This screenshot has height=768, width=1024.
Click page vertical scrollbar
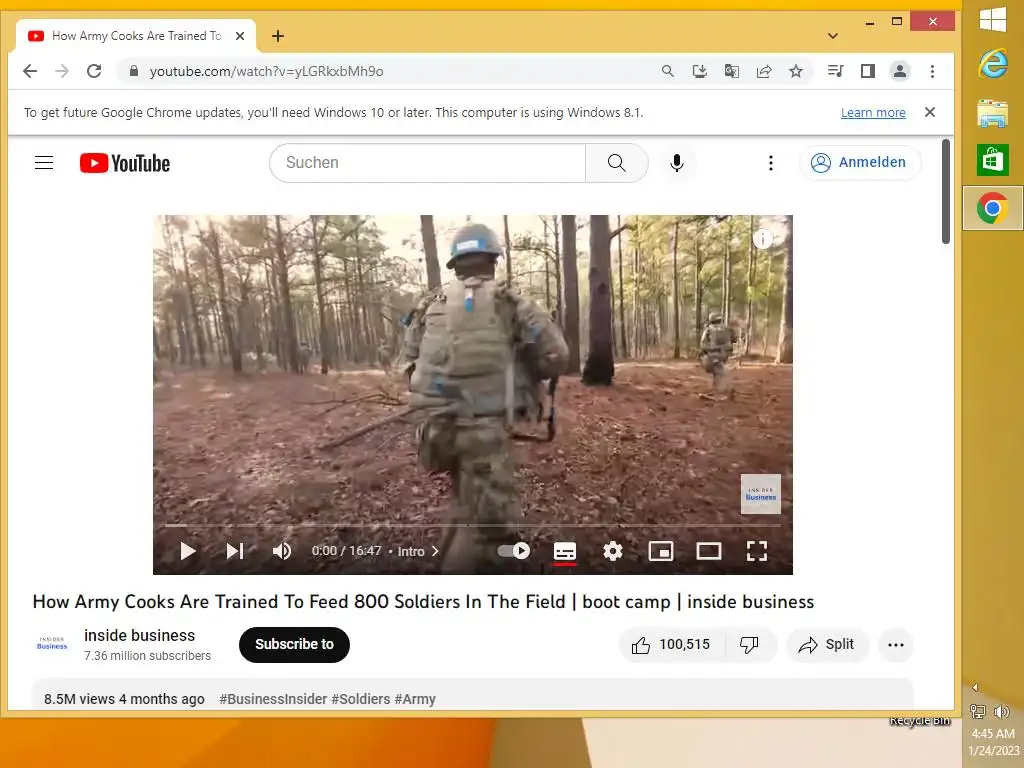946,192
